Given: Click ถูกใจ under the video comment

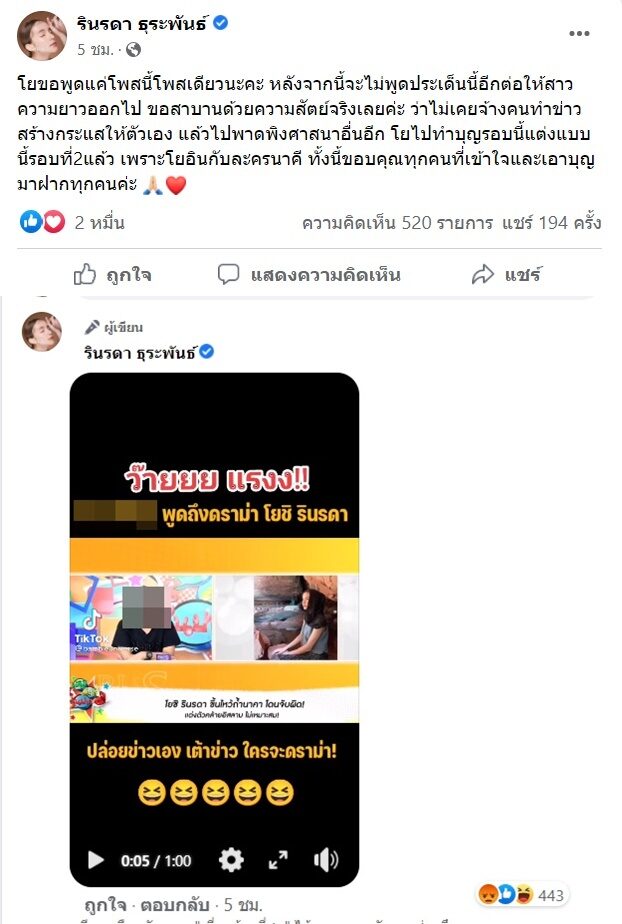Looking at the screenshot, I should [x=105, y=905].
